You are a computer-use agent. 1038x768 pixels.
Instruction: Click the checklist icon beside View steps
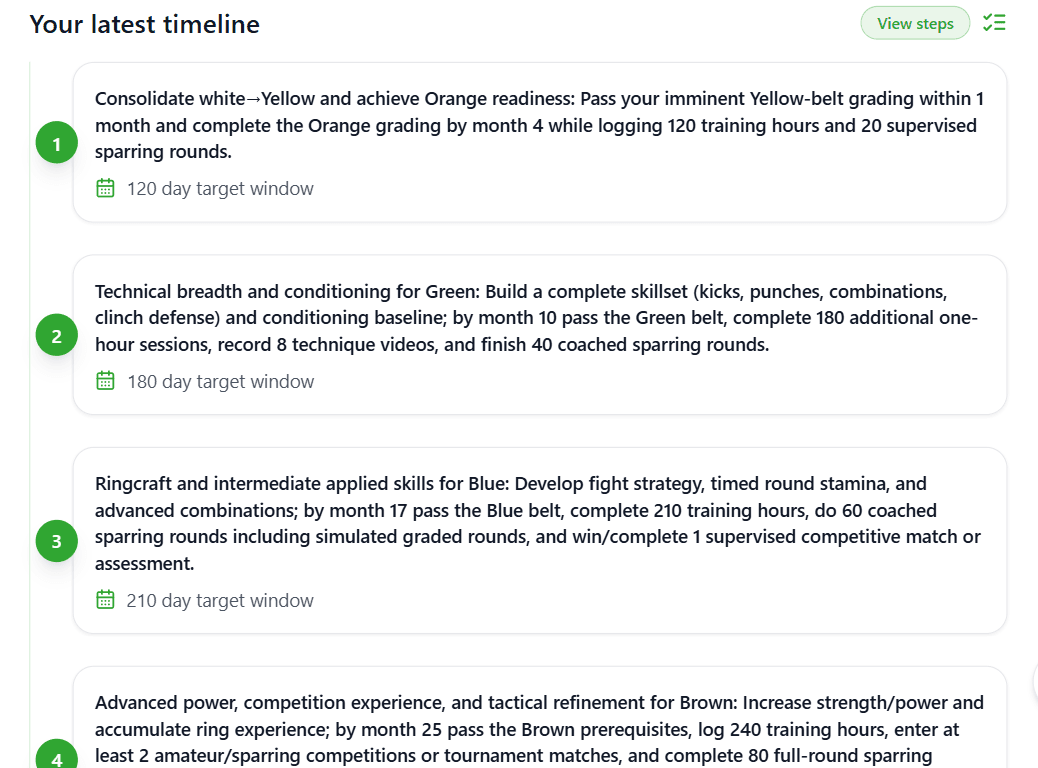point(994,23)
